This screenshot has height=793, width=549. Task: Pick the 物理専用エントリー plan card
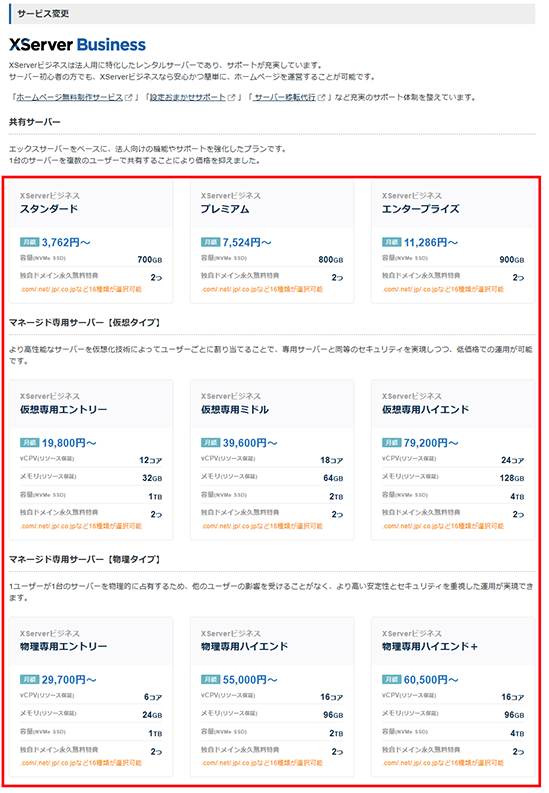coord(92,696)
